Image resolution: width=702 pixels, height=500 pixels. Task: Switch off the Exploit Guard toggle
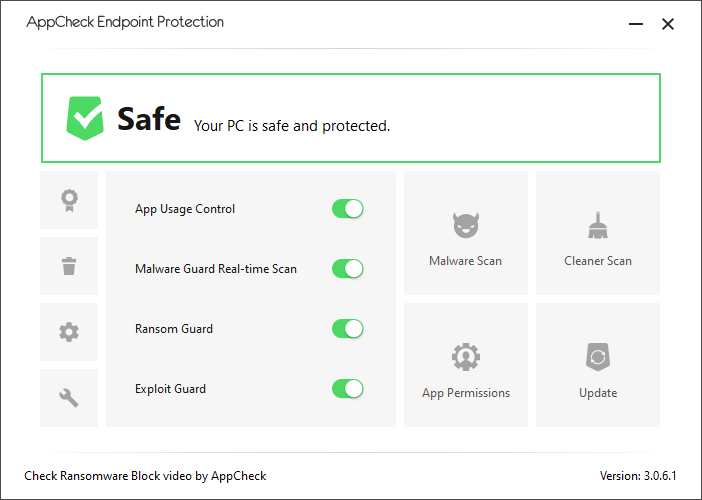coord(347,389)
